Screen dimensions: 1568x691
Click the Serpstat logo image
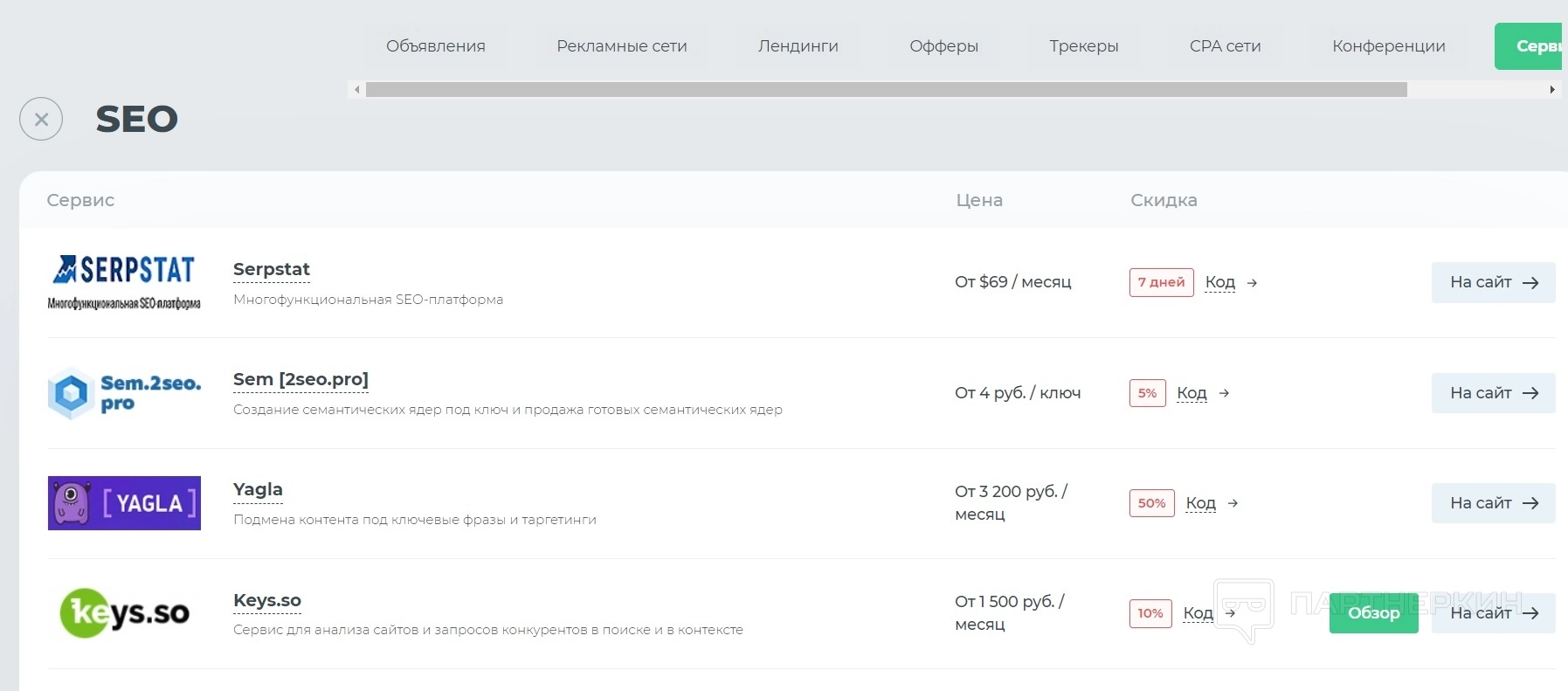(124, 282)
